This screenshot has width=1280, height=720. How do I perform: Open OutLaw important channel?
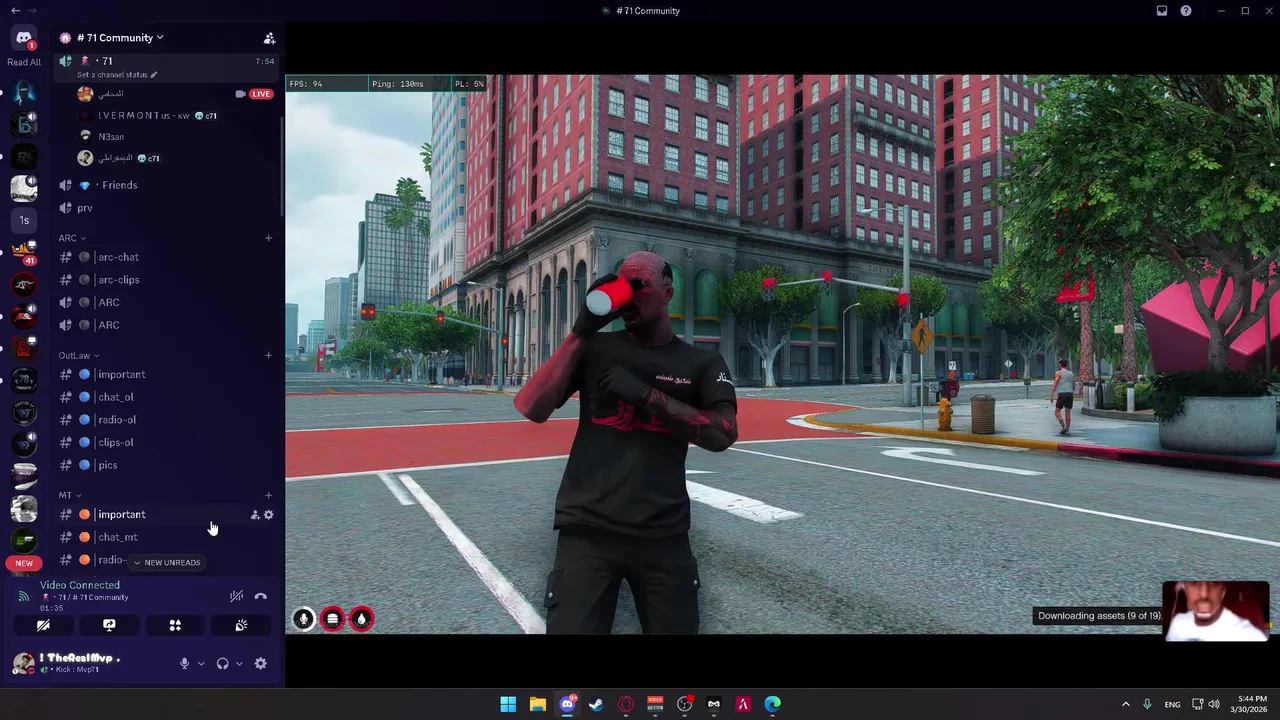click(x=121, y=374)
